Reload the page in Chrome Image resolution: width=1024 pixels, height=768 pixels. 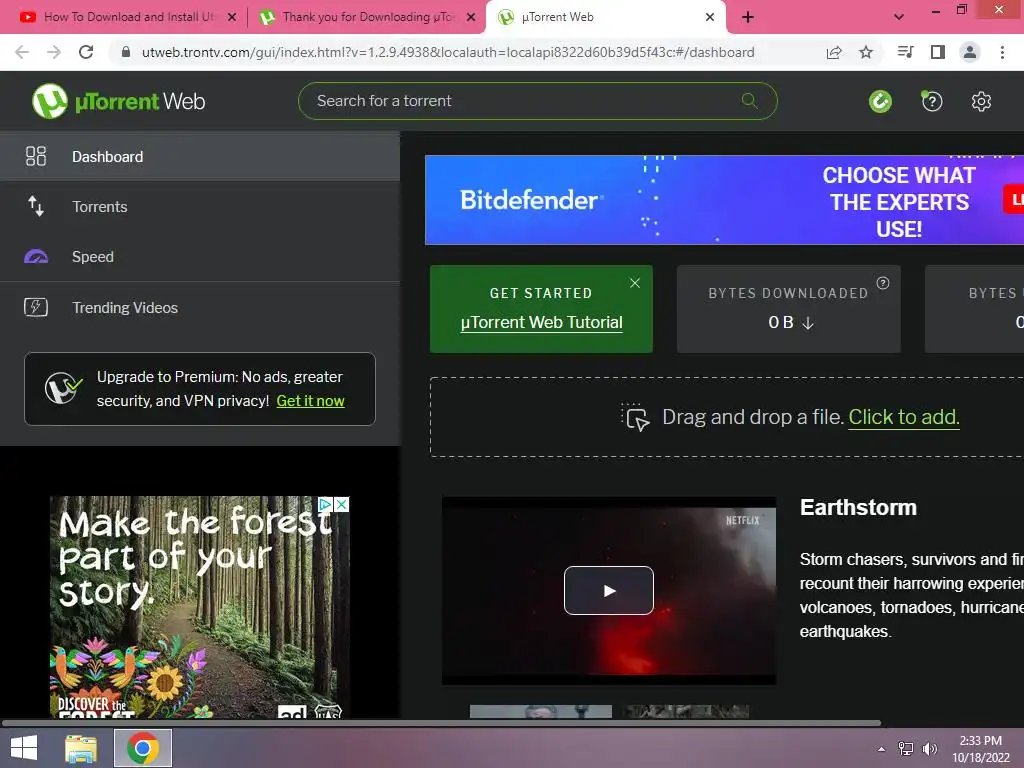[x=86, y=52]
